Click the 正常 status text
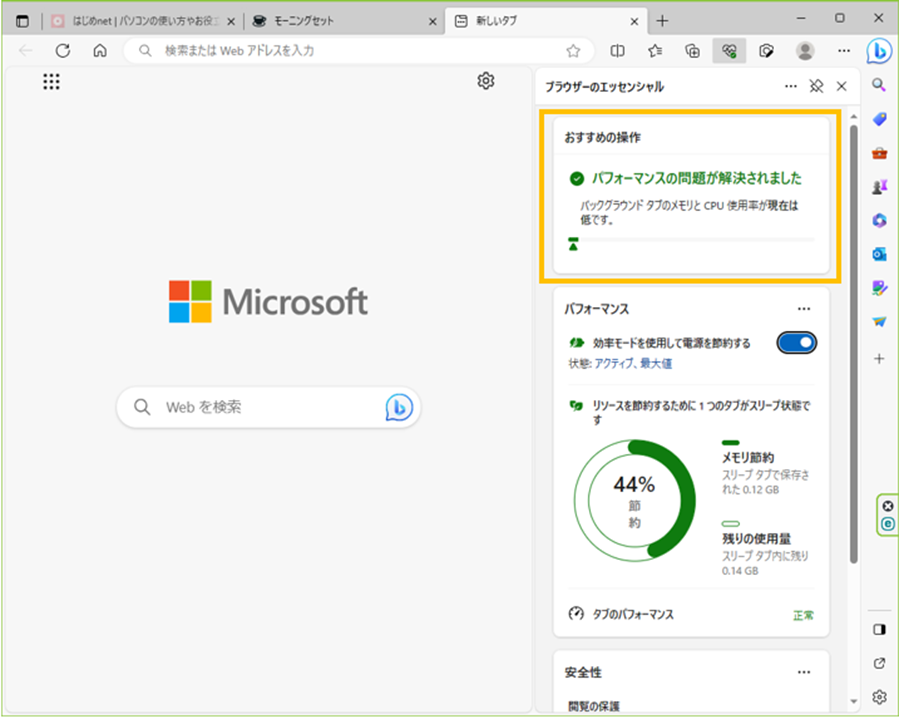The image size is (899, 719). (803, 615)
